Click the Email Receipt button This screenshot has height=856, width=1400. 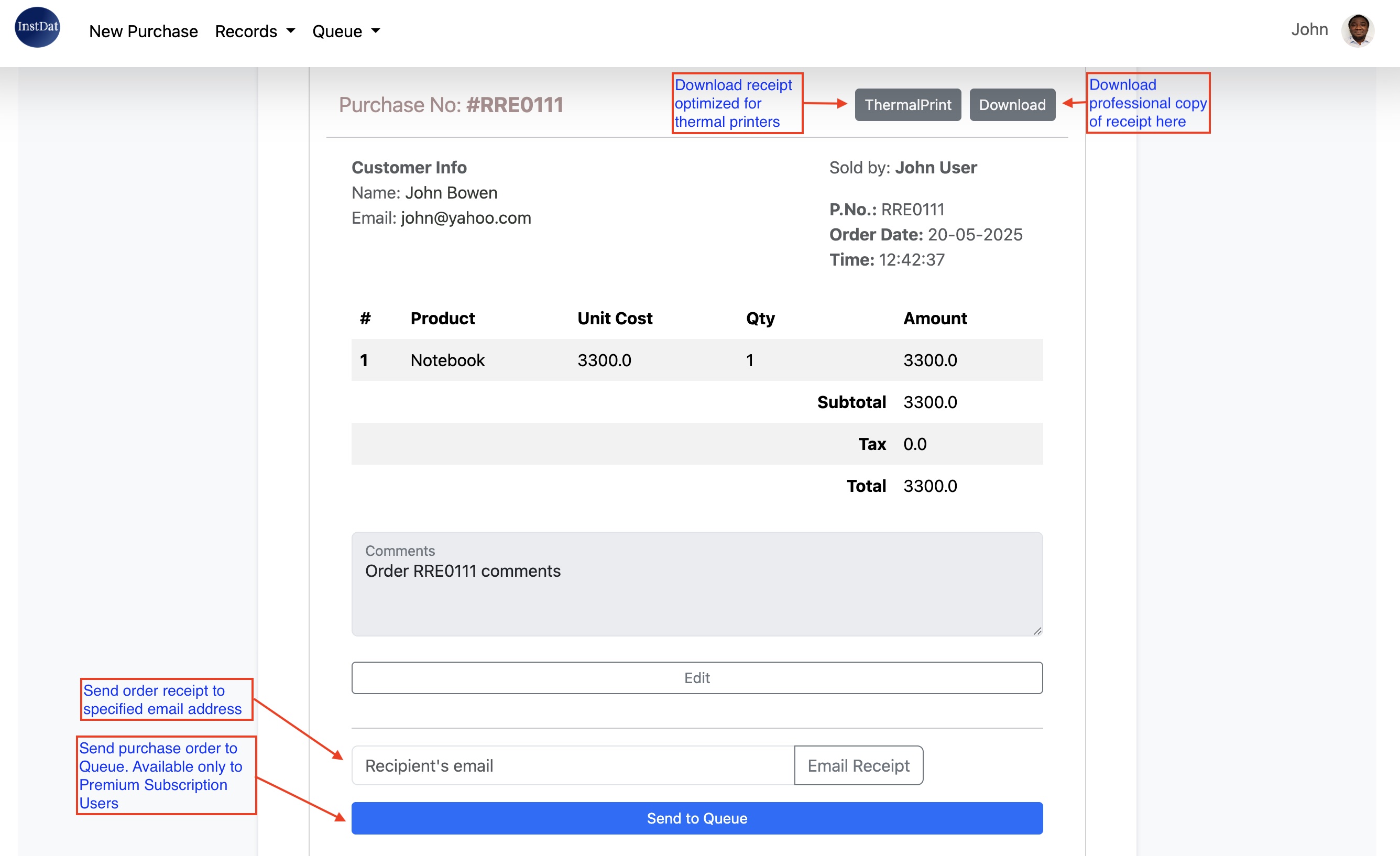click(858, 766)
